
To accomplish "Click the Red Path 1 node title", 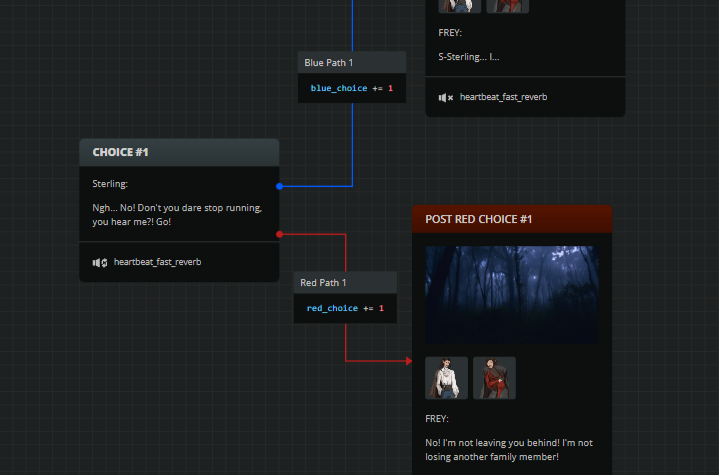I will point(323,283).
